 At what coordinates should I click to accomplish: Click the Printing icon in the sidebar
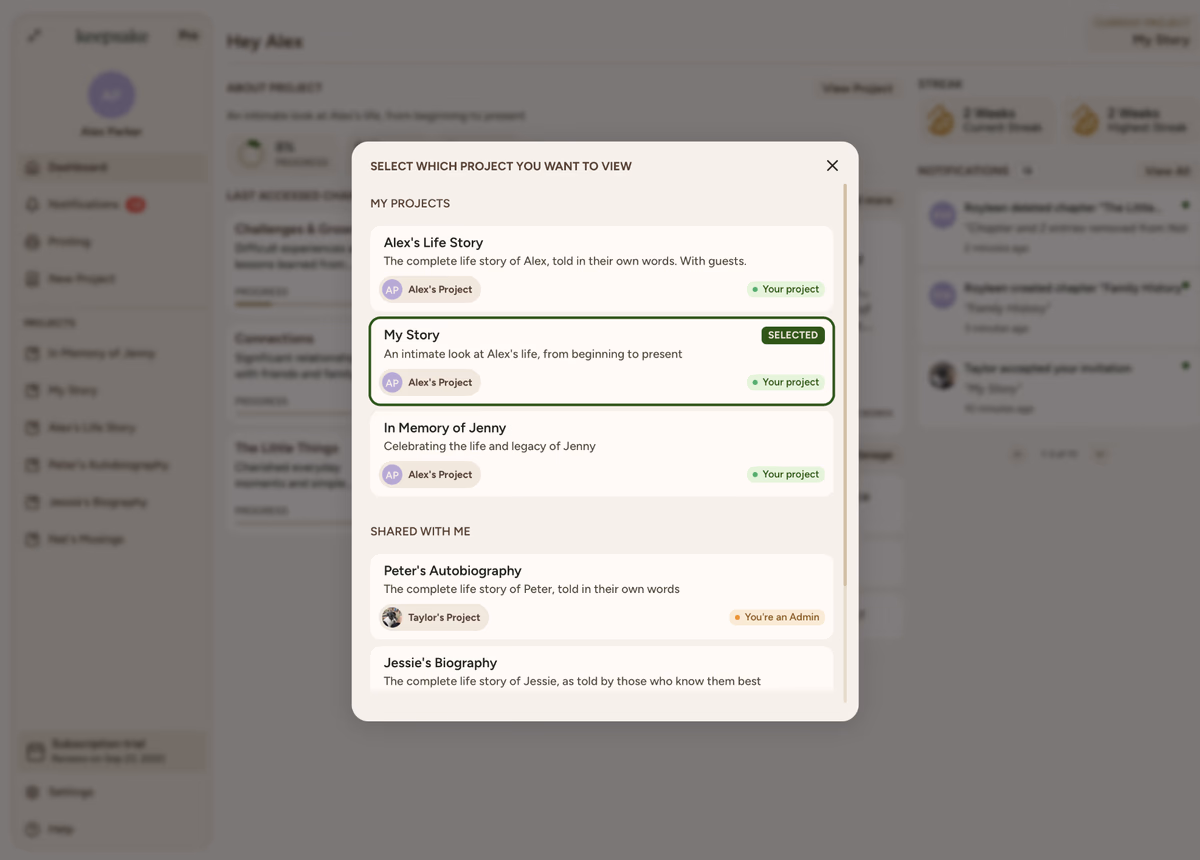click(33, 242)
